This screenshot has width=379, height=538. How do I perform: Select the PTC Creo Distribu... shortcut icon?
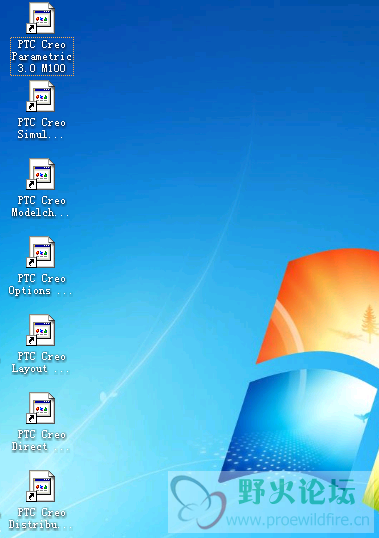pos(40,486)
